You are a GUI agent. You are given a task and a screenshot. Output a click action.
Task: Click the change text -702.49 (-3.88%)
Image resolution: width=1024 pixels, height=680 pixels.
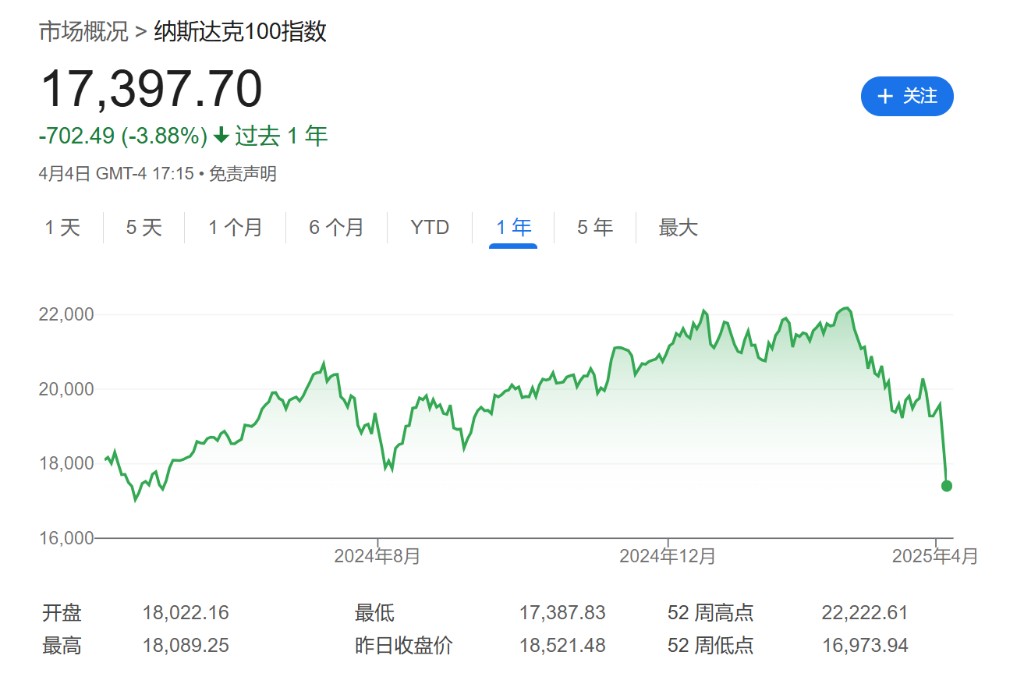pyautogui.click(x=123, y=136)
